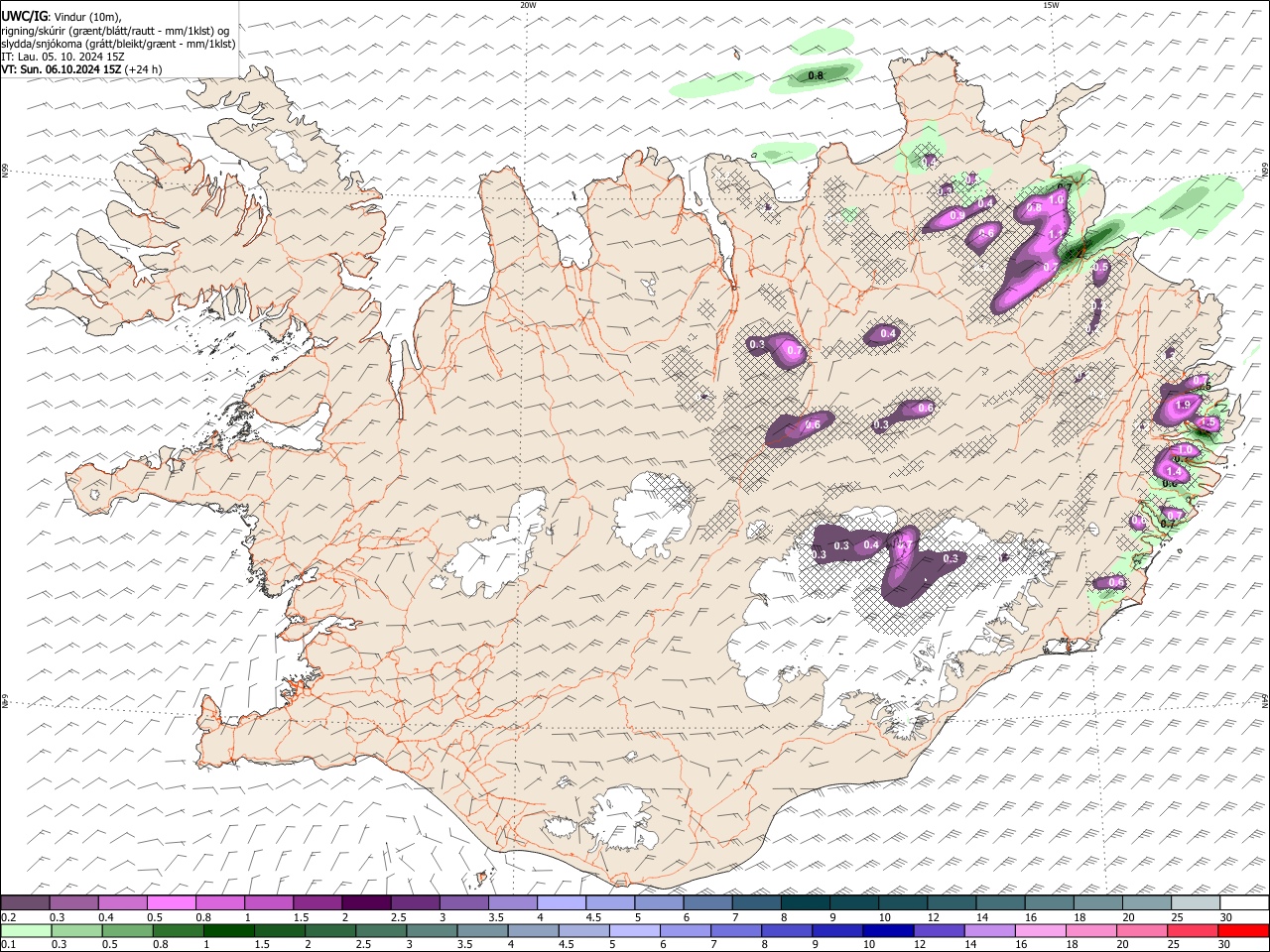Click the white top-row swatch labeled 30
1270x952 pixels.
1245,903
